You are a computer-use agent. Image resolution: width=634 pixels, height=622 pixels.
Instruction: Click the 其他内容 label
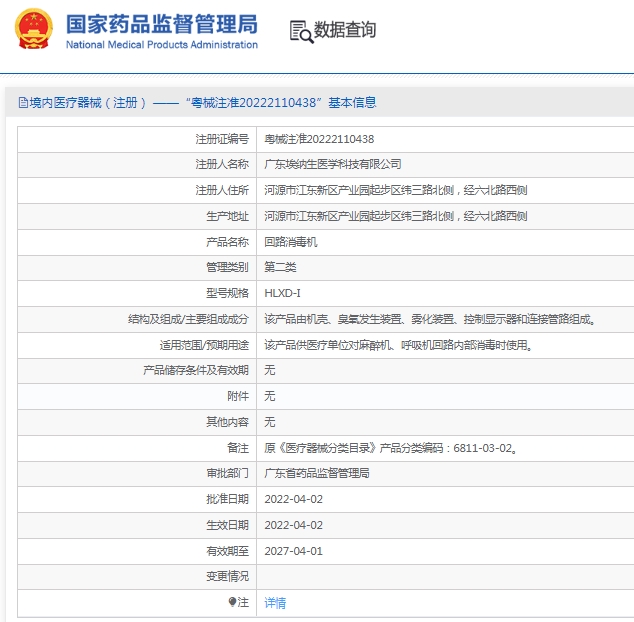point(227,422)
